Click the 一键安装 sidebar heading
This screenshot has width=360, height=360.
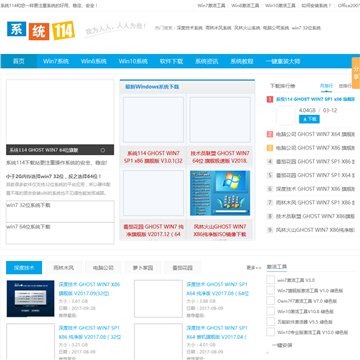point(282,345)
